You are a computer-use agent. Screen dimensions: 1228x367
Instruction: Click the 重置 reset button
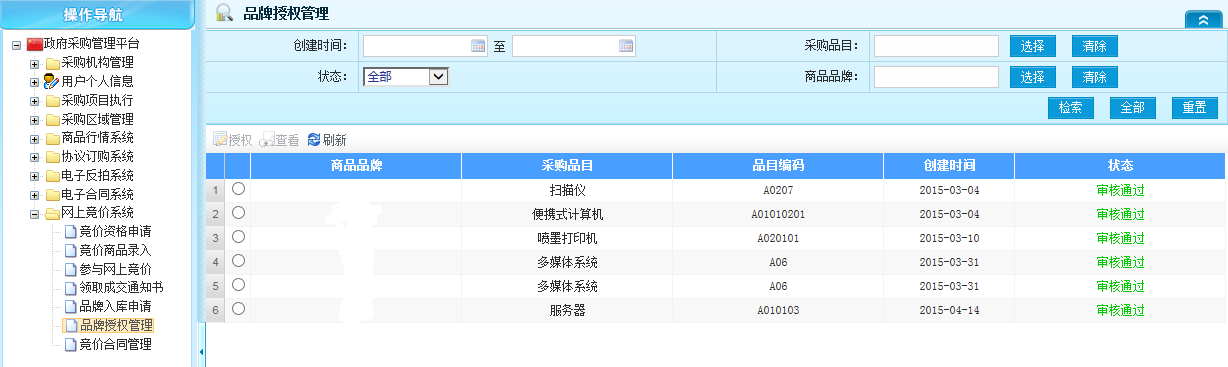pyautogui.click(x=1195, y=108)
